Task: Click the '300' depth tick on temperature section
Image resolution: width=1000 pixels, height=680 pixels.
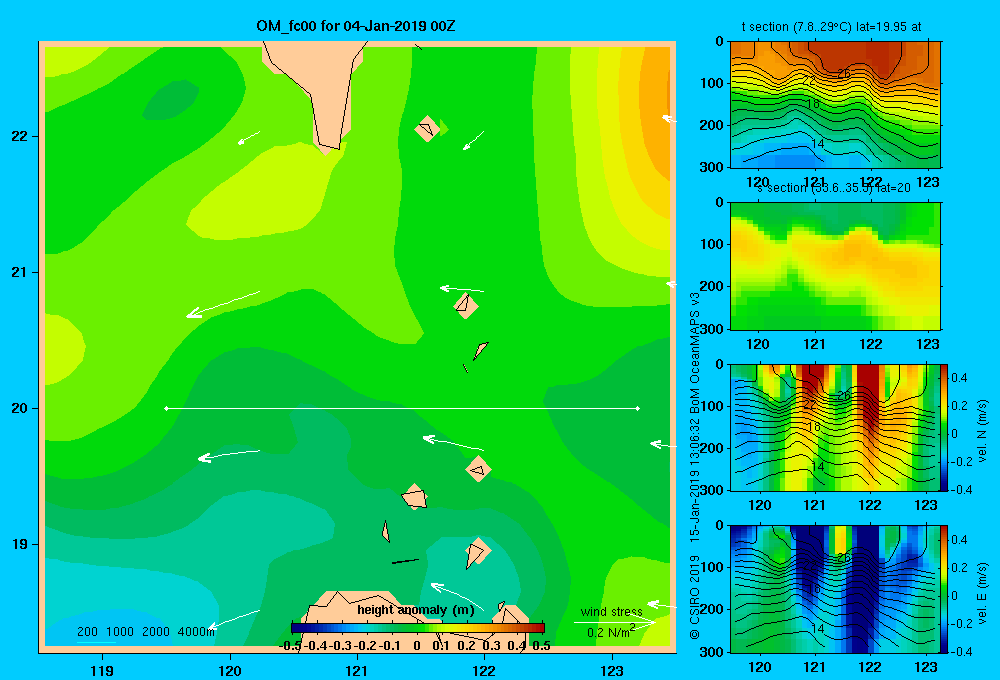Action: click(712, 167)
